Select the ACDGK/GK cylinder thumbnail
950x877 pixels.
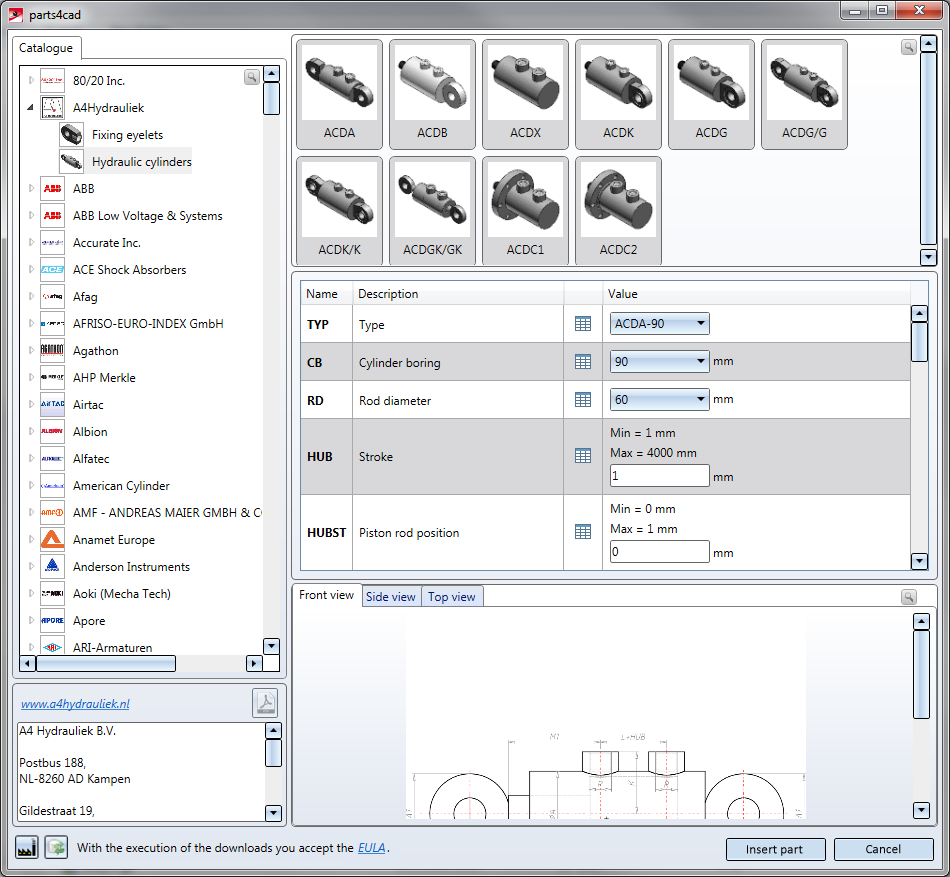point(432,211)
